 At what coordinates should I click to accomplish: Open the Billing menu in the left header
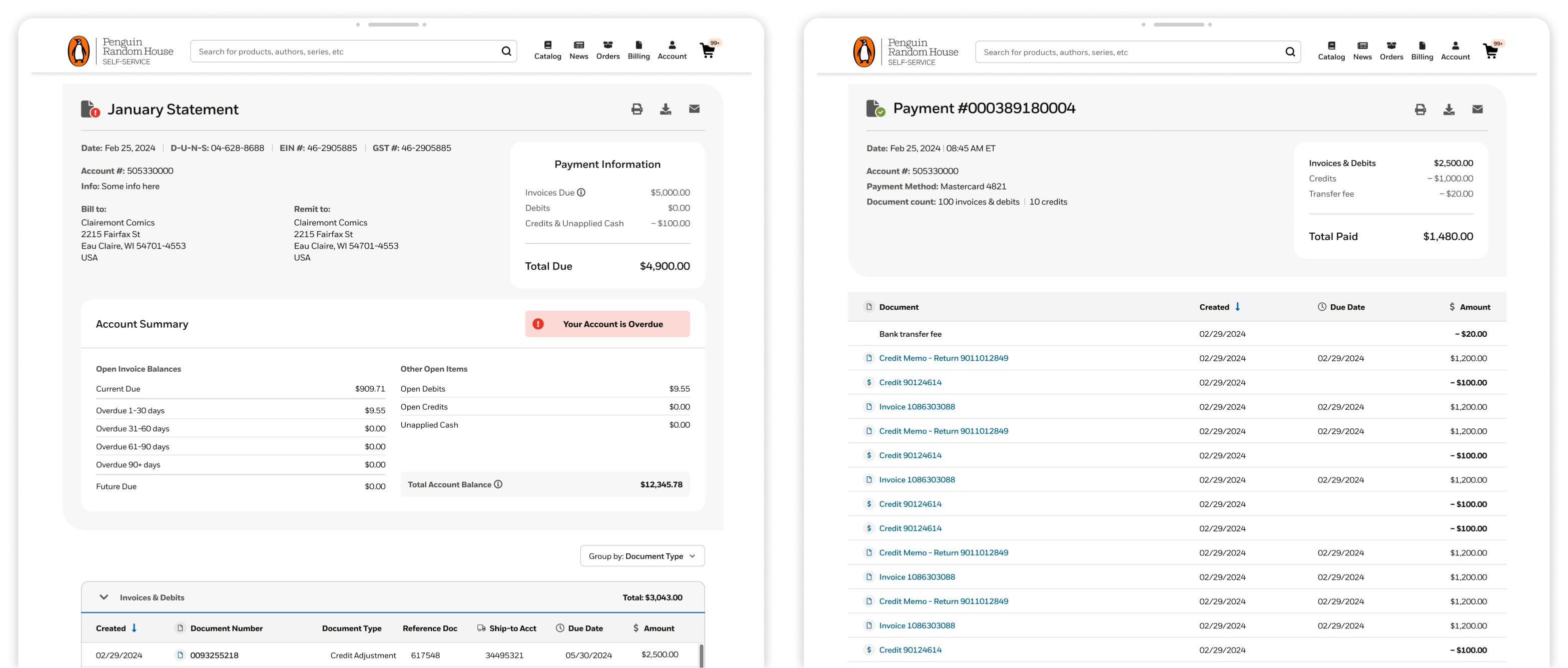[638, 50]
